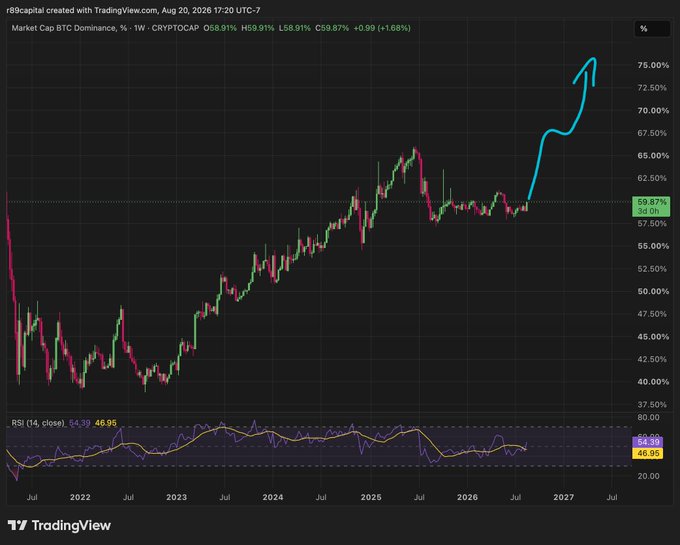Click the 2026 time axis label

click(x=467, y=497)
